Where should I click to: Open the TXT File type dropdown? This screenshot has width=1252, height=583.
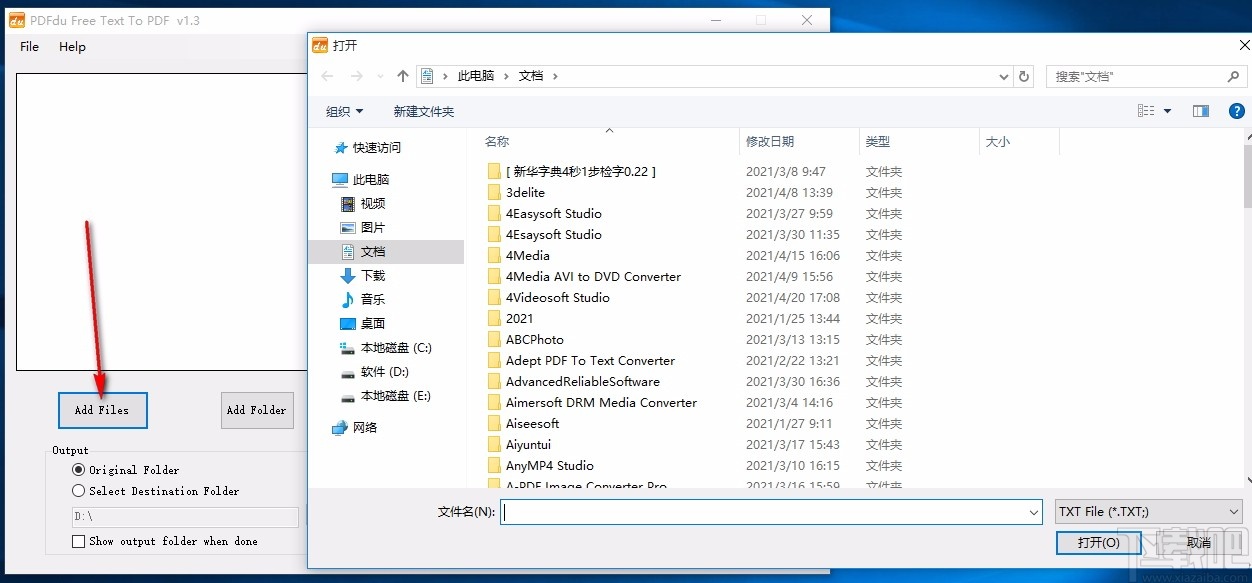click(x=1231, y=511)
